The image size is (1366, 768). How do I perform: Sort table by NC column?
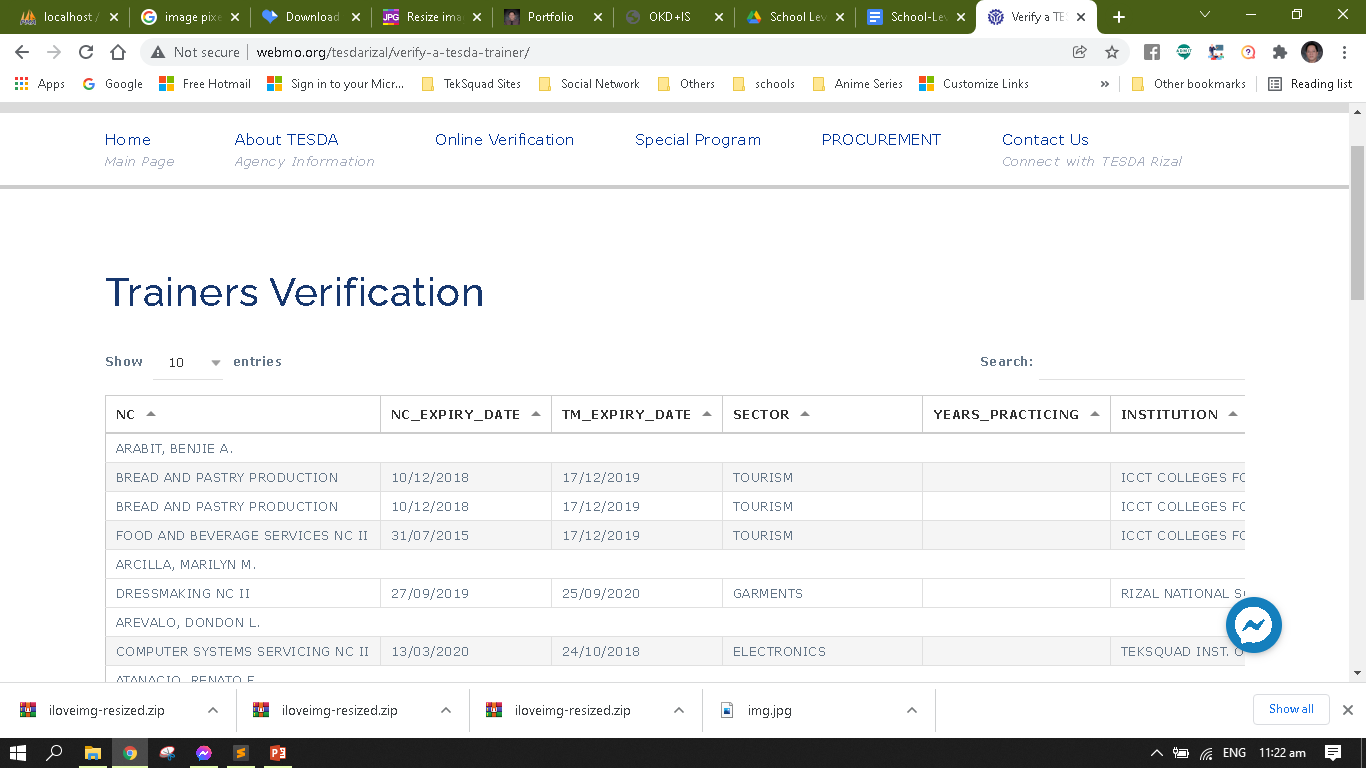coord(242,414)
